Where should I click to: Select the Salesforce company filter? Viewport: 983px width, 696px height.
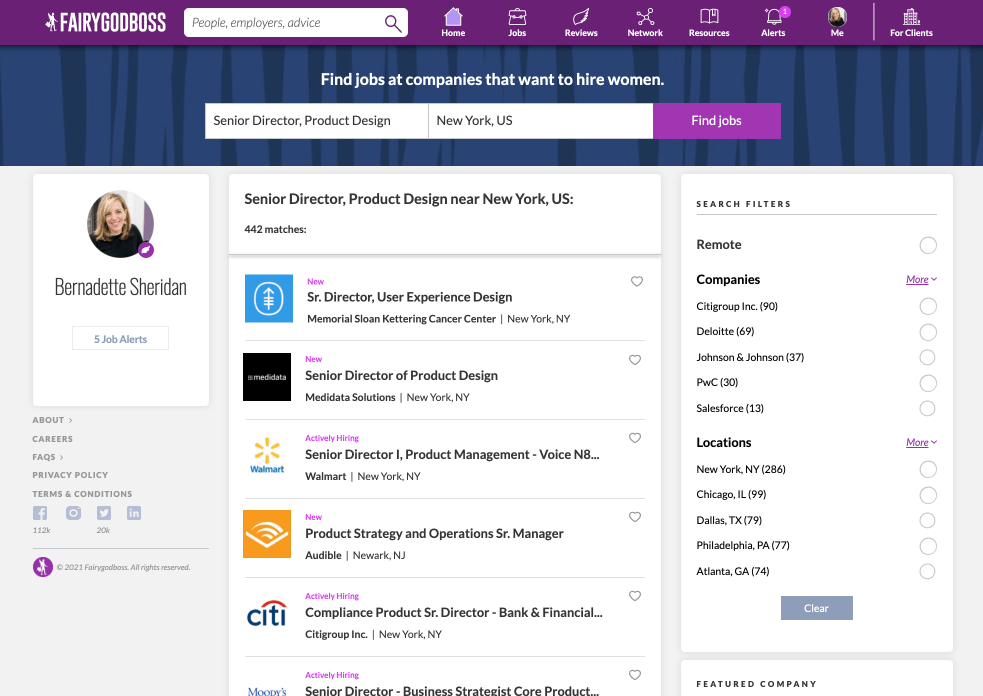[x=927, y=408]
